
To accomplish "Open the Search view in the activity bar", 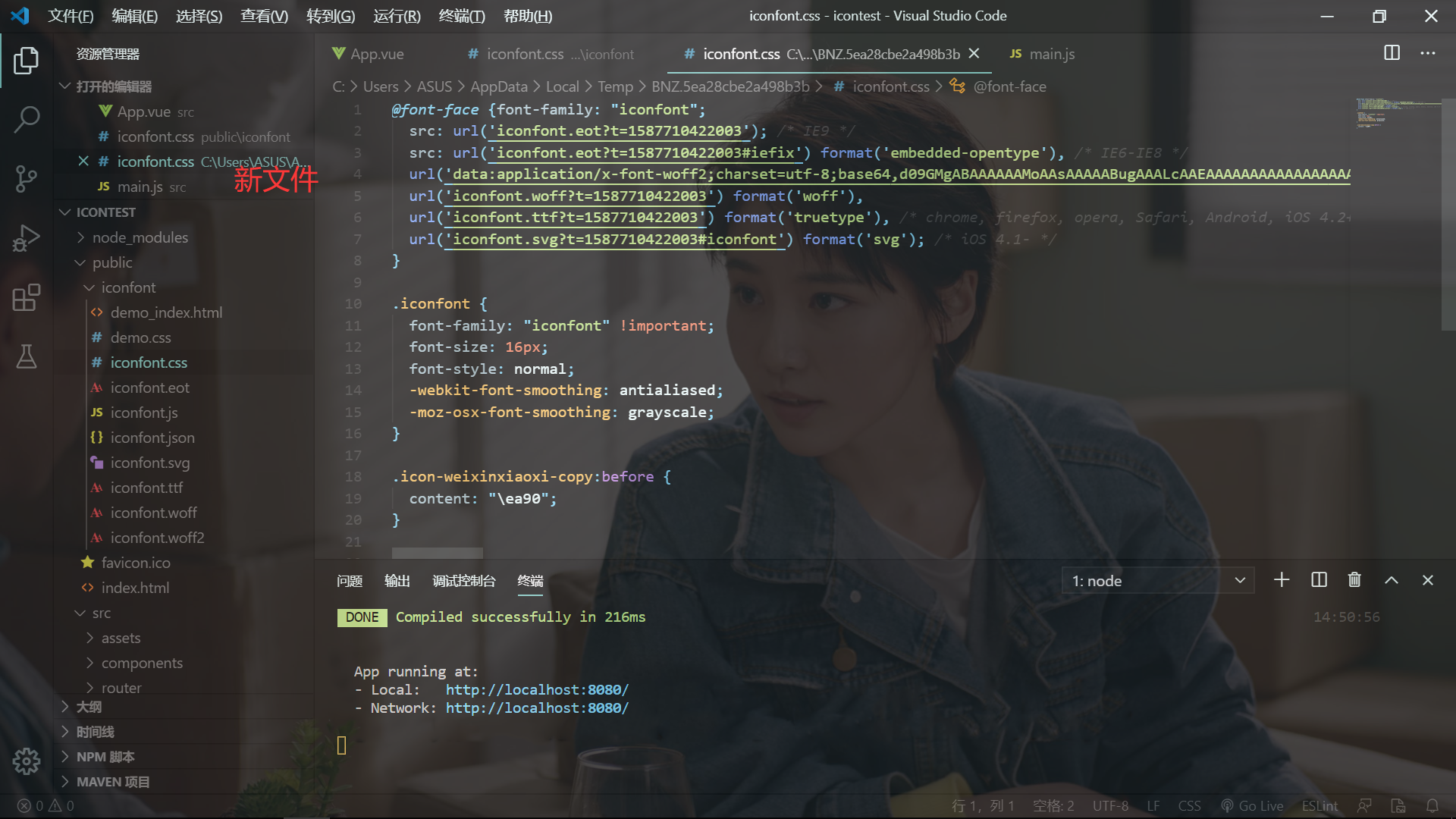I will [x=27, y=119].
